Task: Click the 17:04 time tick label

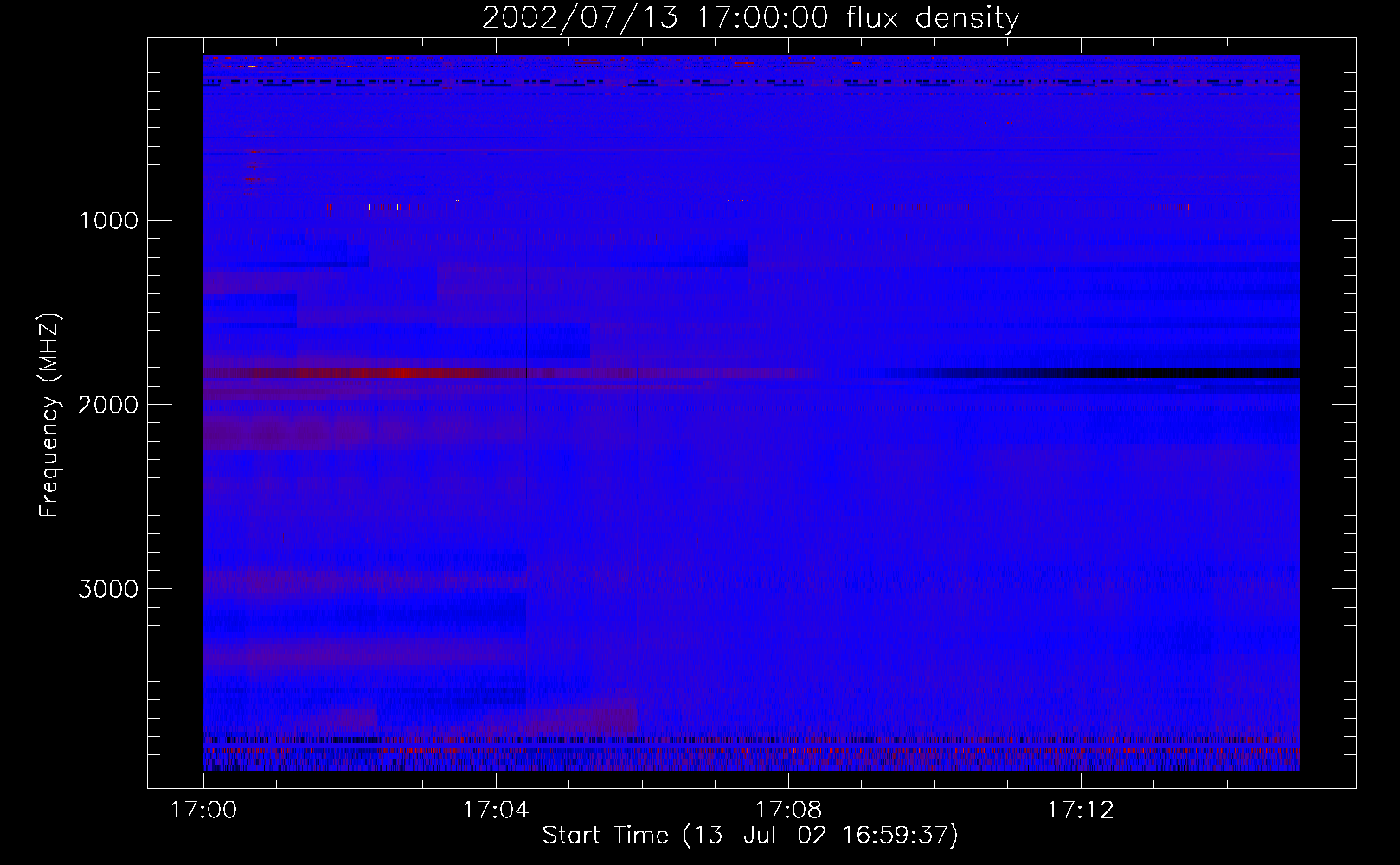Action: (496, 811)
